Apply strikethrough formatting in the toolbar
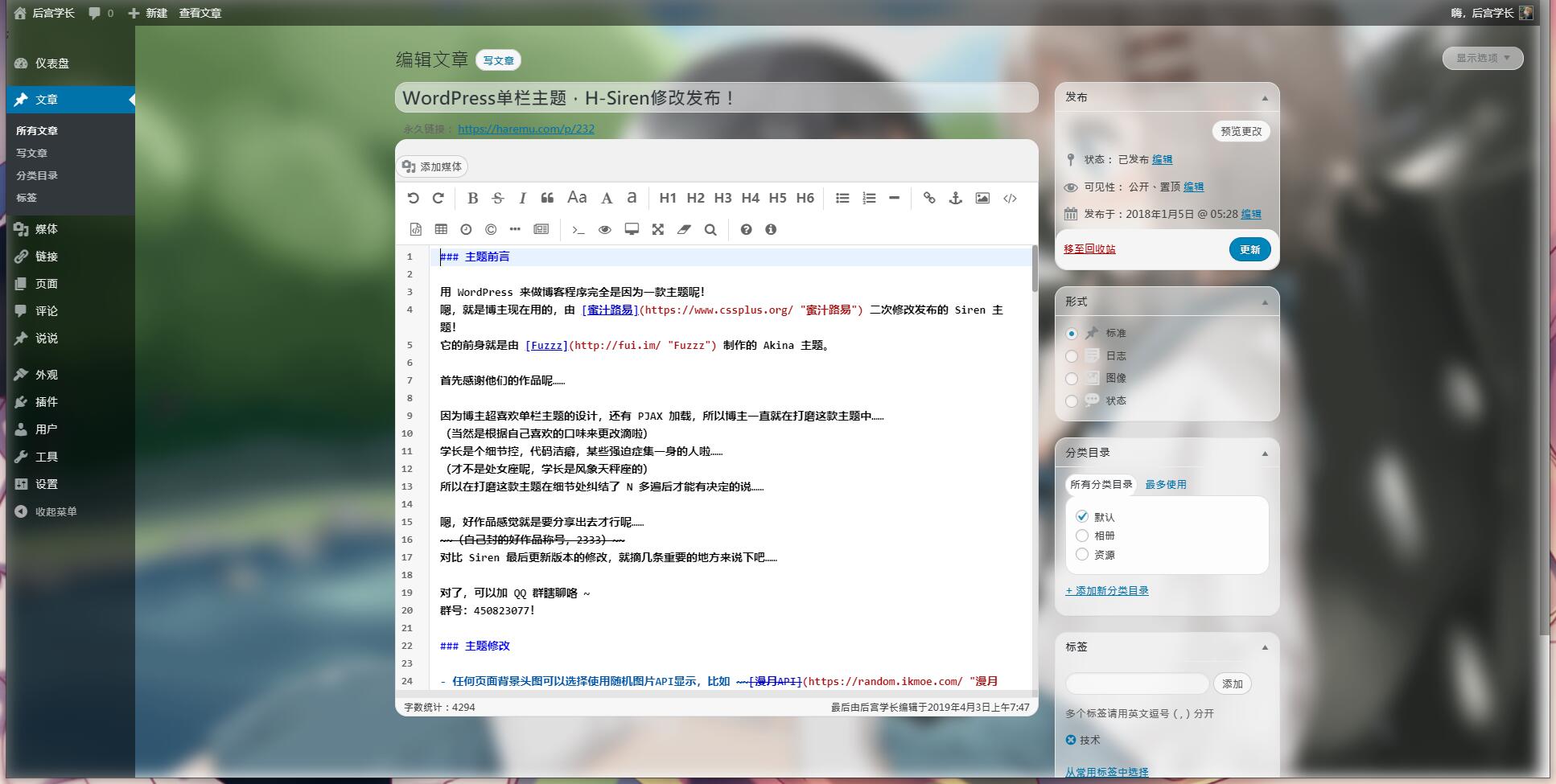 tap(497, 198)
